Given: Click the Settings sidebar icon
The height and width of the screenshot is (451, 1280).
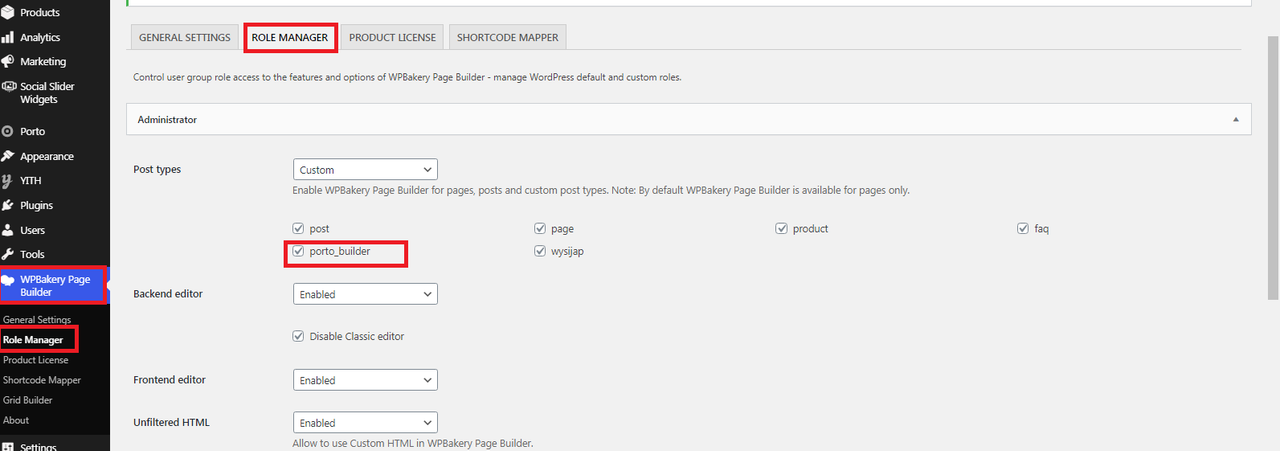Looking at the screenshot, I should (x=8, y=447).
